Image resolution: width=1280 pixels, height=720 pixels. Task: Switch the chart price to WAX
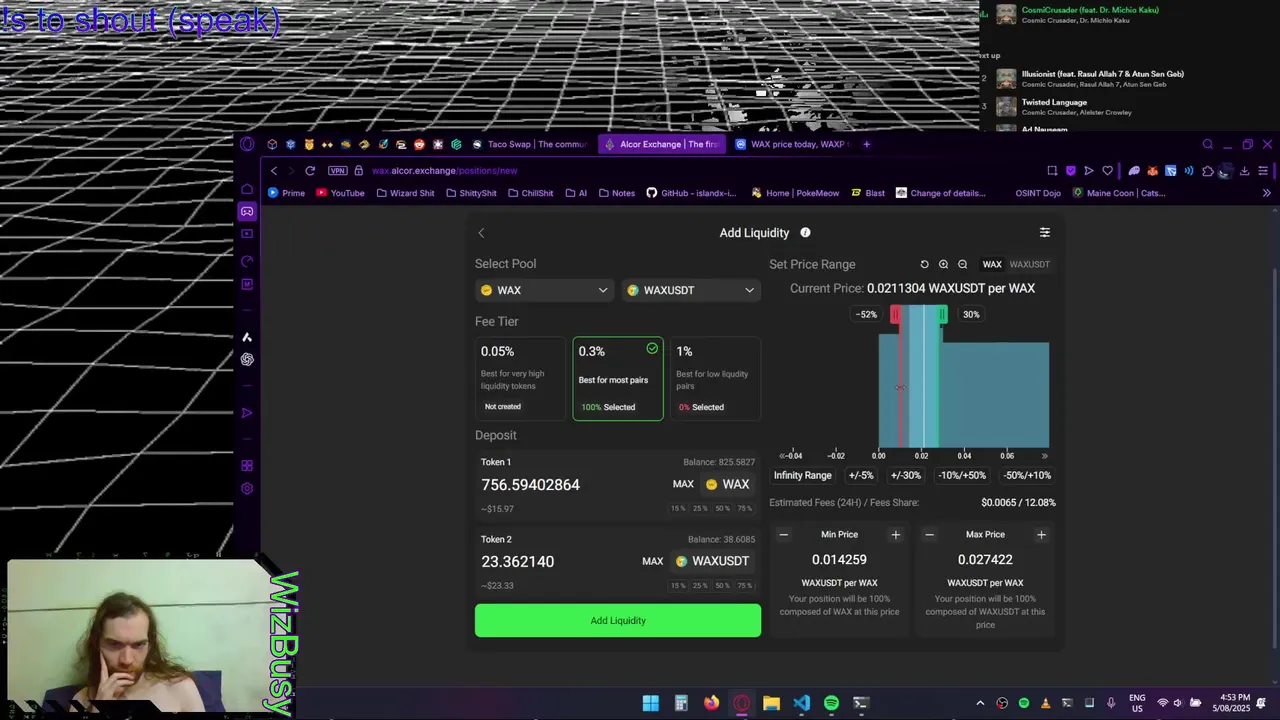coord(992,264)
